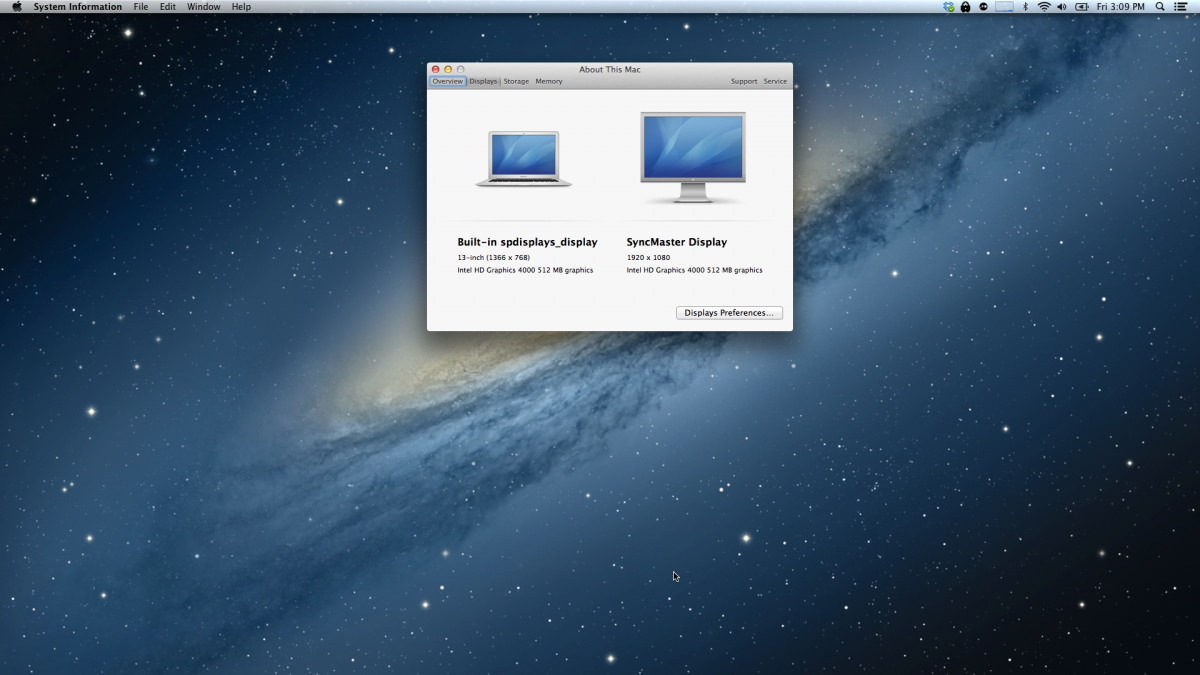Open the System Information app menu
This screenshot has width=1200, height=675.
[78, 7]
